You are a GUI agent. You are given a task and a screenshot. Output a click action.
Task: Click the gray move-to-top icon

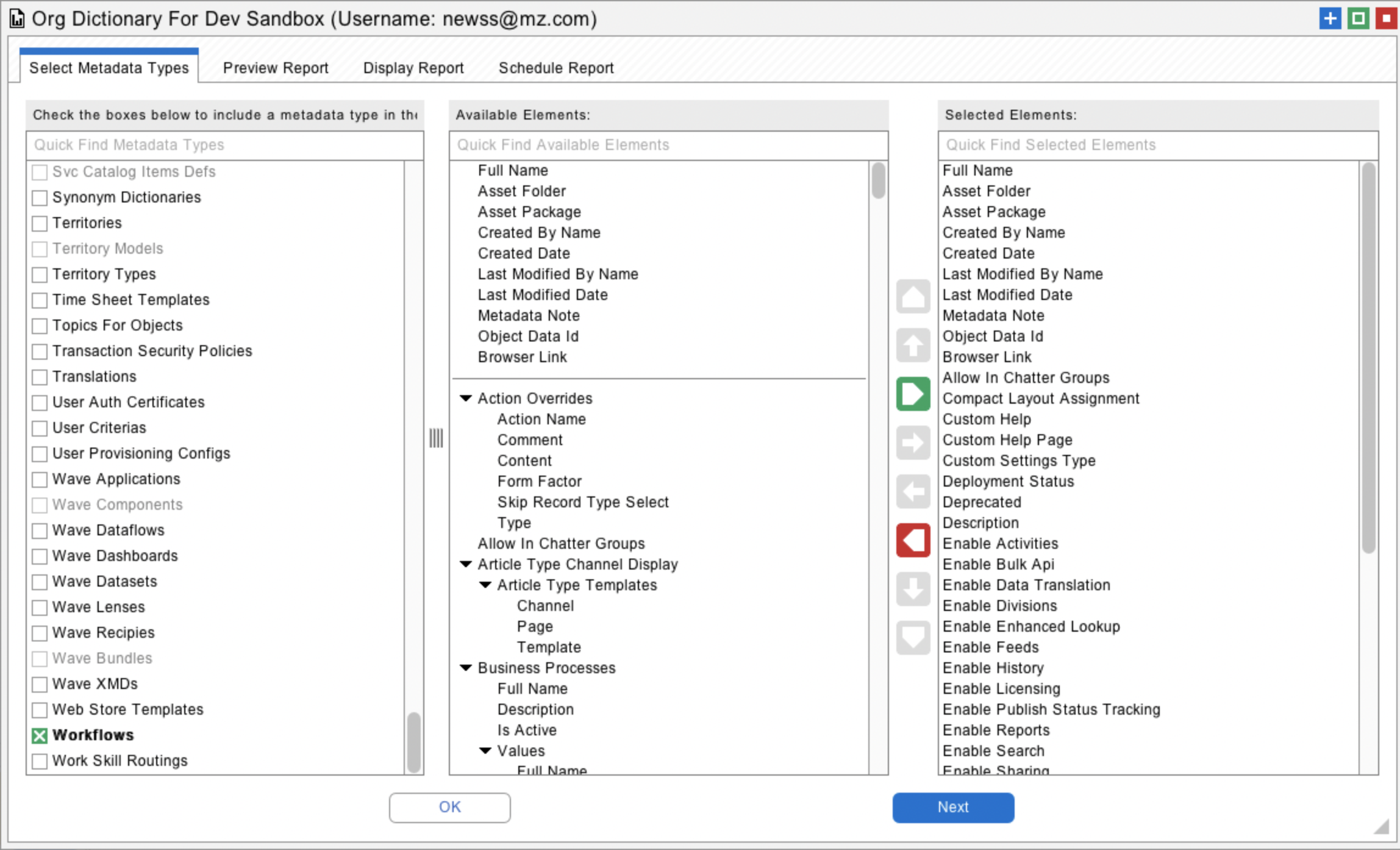click(913, 297)
